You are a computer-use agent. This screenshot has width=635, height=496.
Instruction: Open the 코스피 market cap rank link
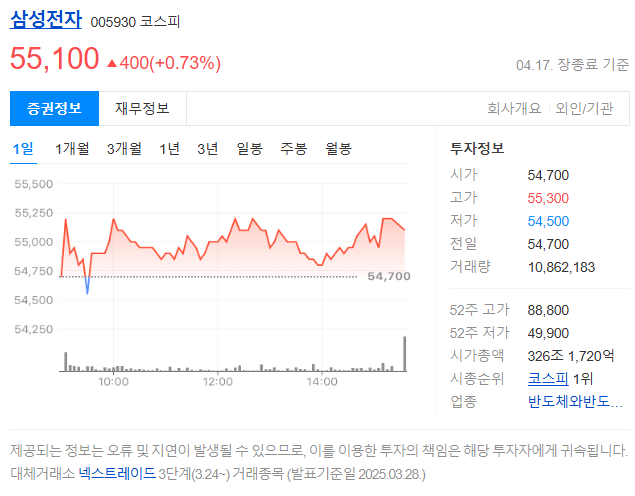[548, 379]
